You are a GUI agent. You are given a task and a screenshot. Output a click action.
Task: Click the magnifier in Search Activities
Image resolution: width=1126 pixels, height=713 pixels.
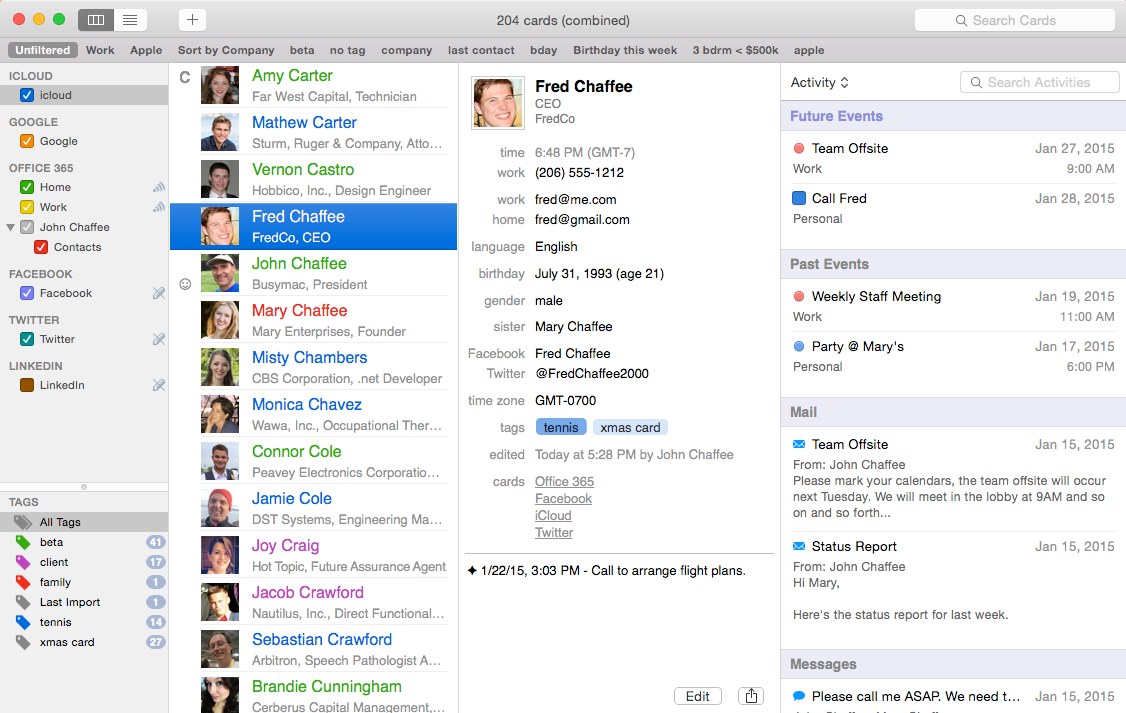pos(976,83)
